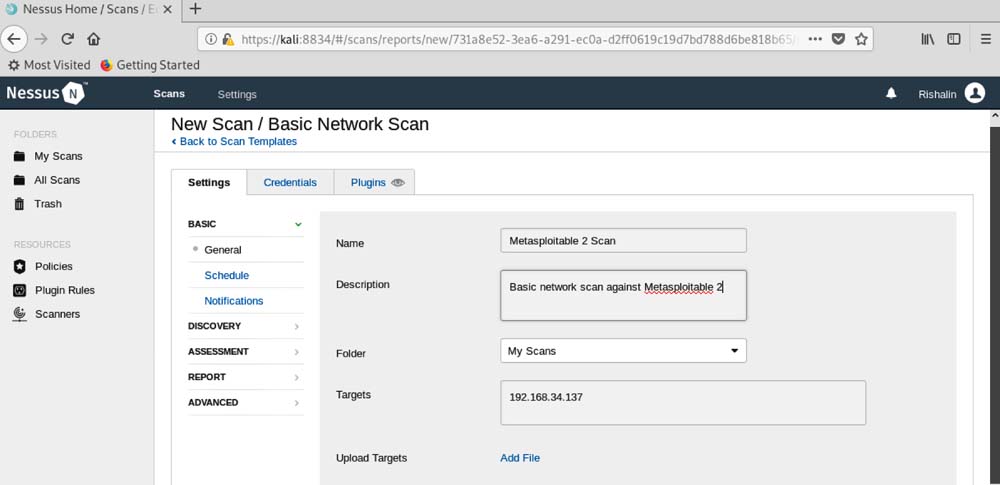Open the Scanners resource
1000x485 pixels.
(x=56, y=314)
